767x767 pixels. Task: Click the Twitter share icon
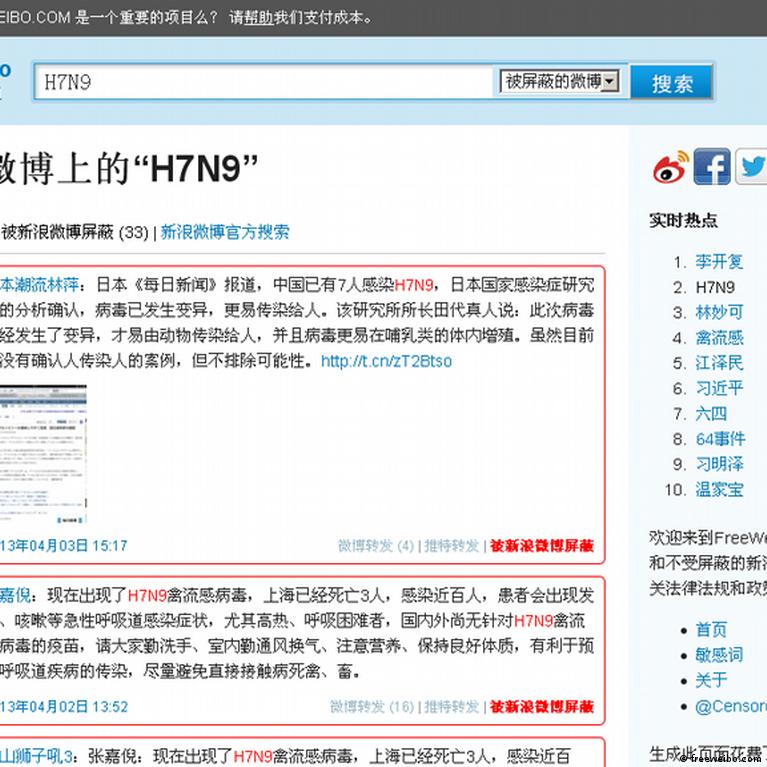pyautogui.click(x=752, y=167)
